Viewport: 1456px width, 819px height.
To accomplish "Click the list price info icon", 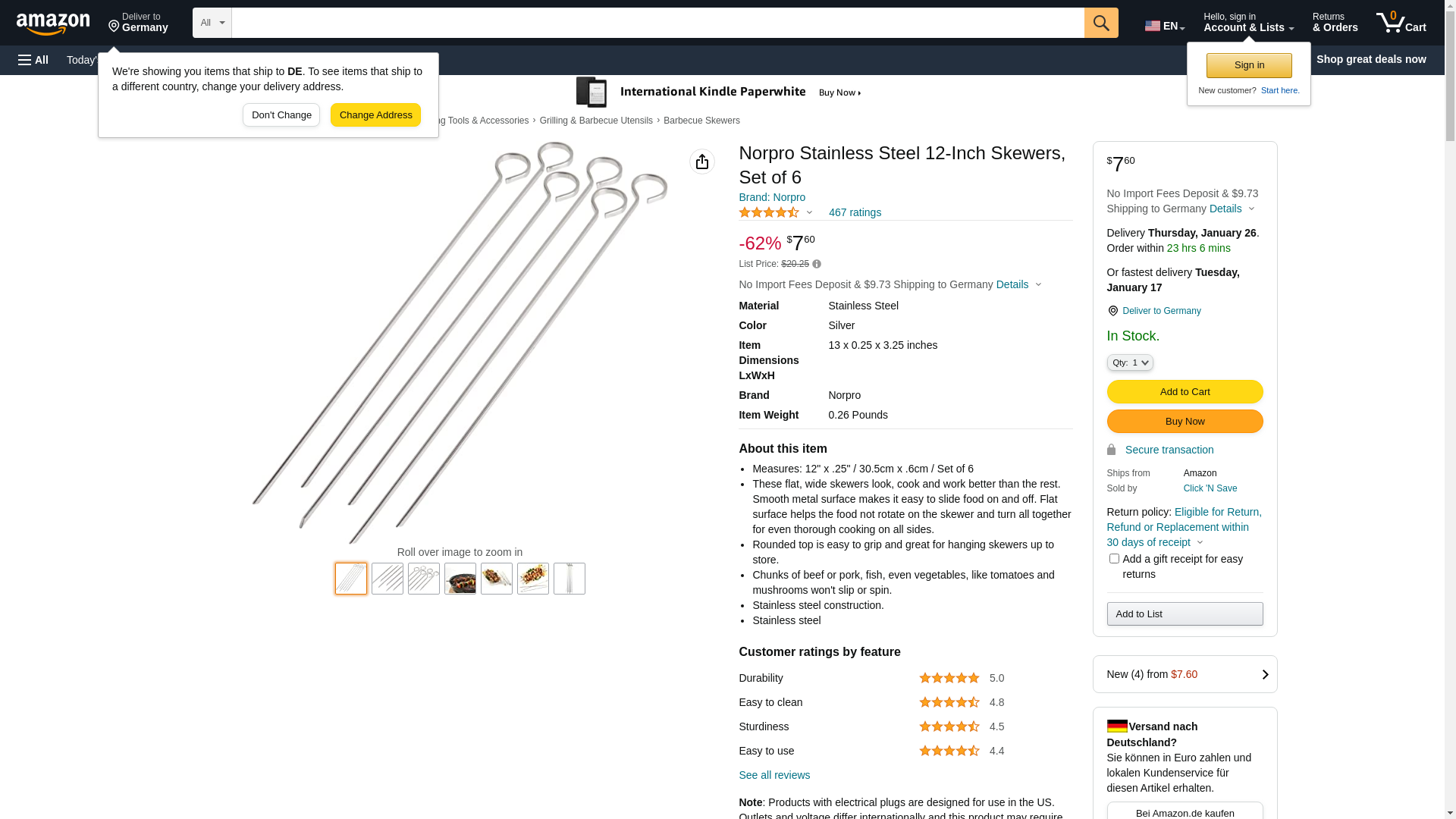I will [817, 265].
